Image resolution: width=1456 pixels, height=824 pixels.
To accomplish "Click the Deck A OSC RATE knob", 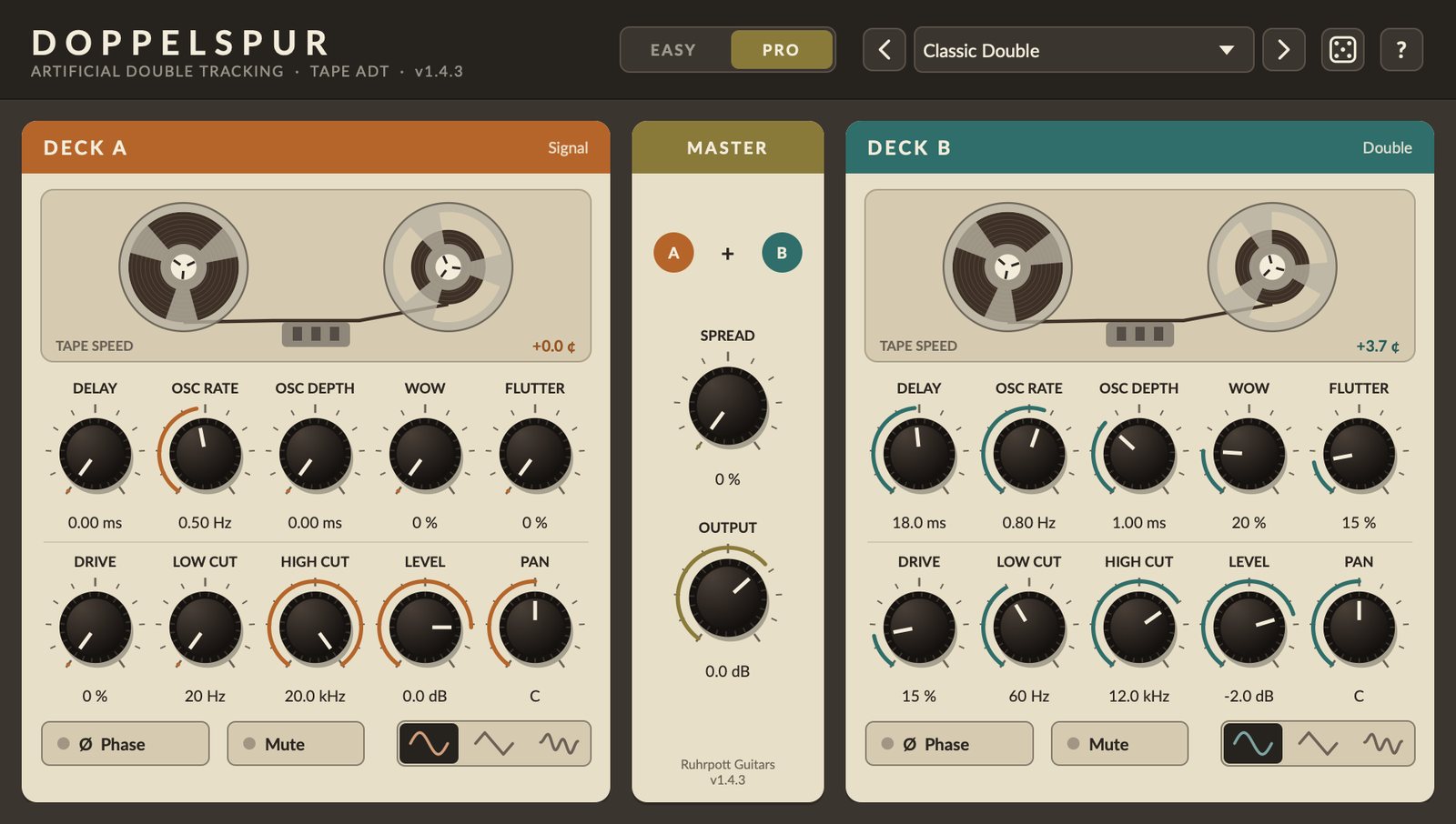I will point(205,453).
